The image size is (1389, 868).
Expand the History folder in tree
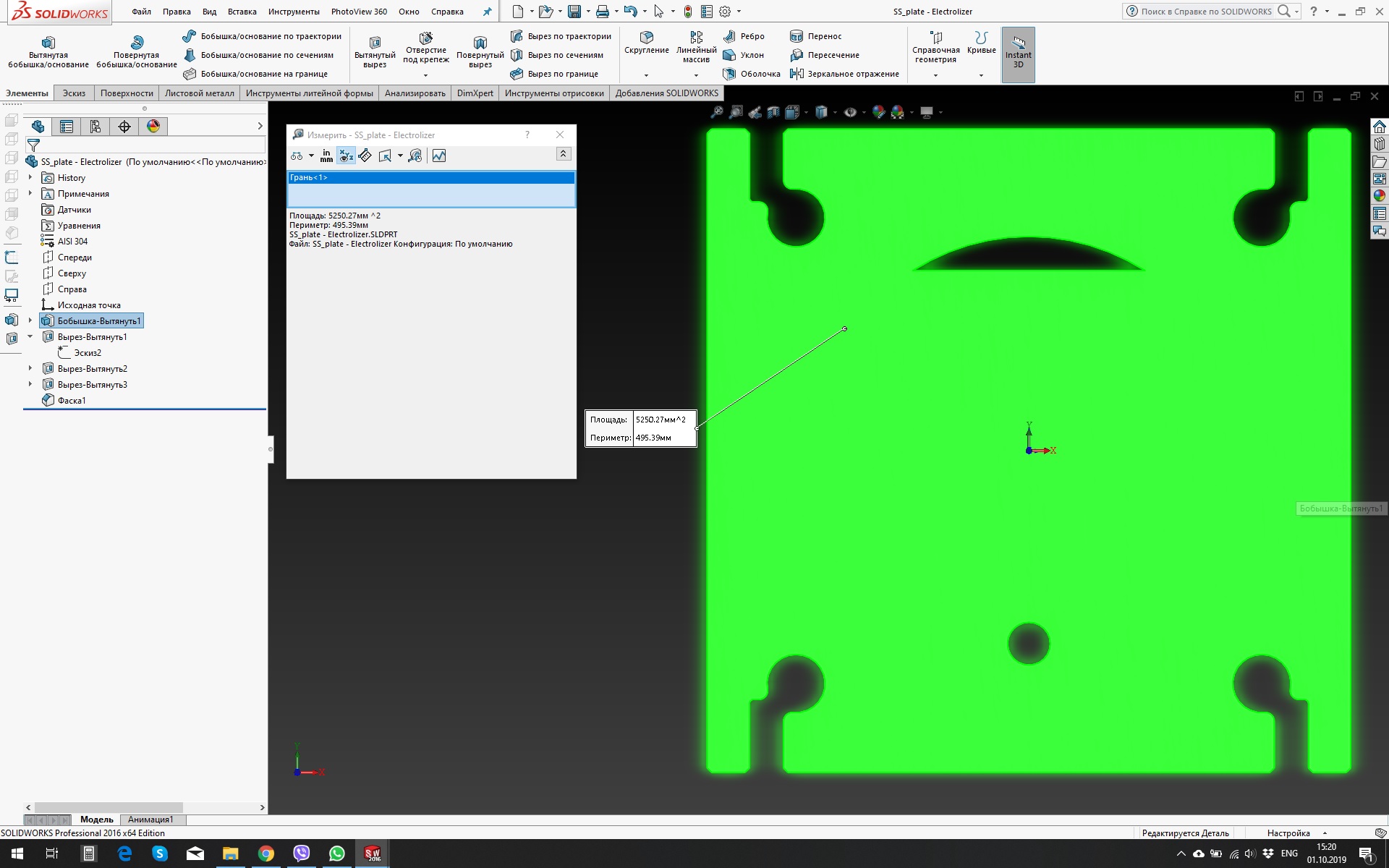[30, 177]
